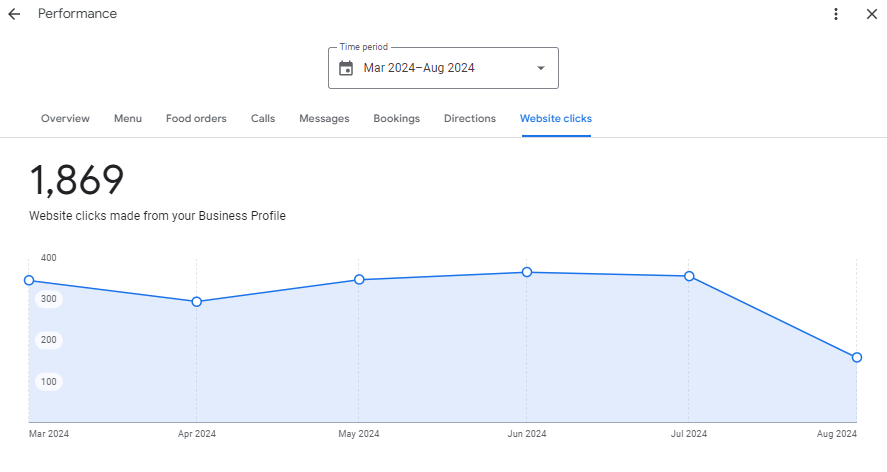The width and height of the screenshot is (887, 472).
Task: Select the Website clicks tab
Action: [x=555, y=118]
